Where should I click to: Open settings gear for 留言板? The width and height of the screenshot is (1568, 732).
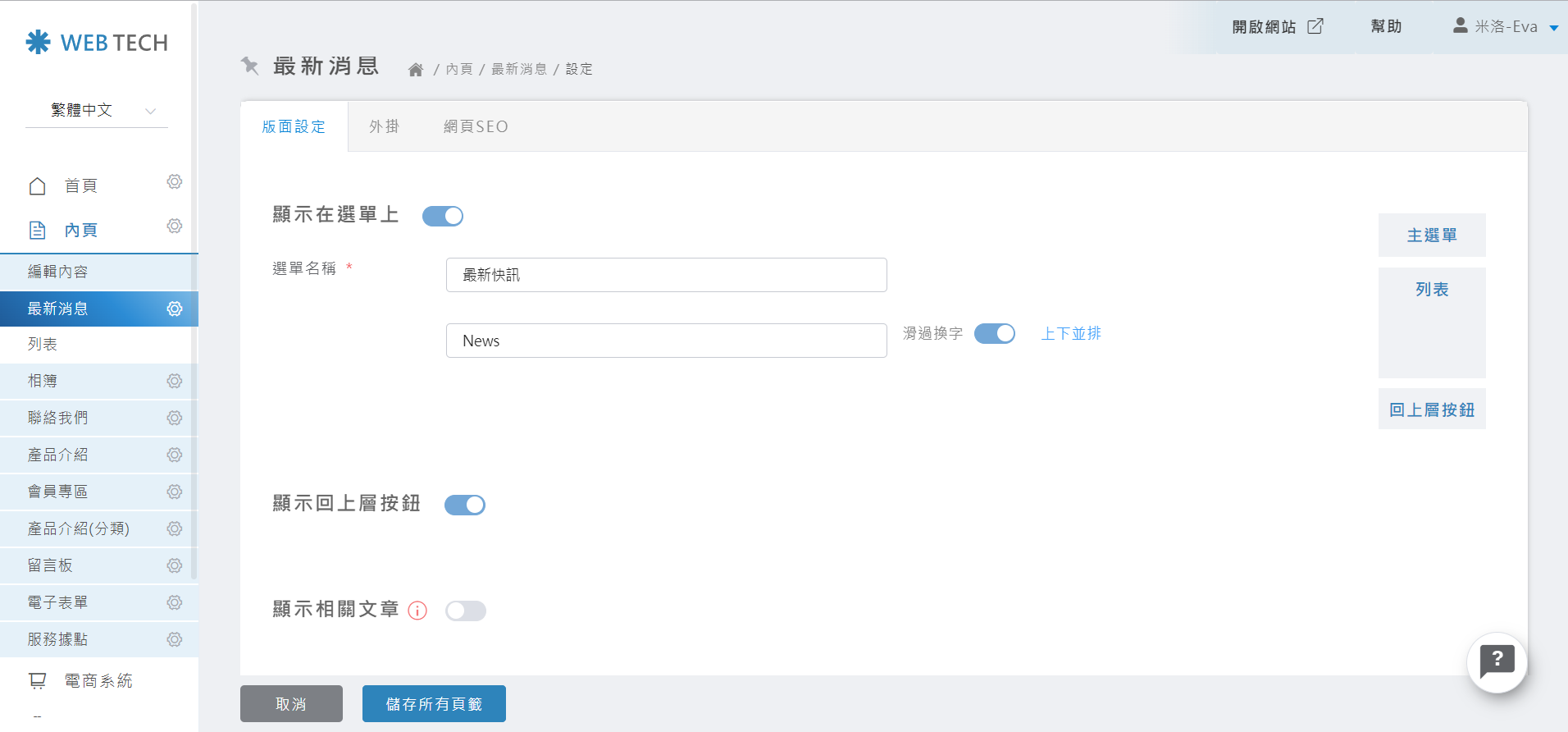click(175, 565)
